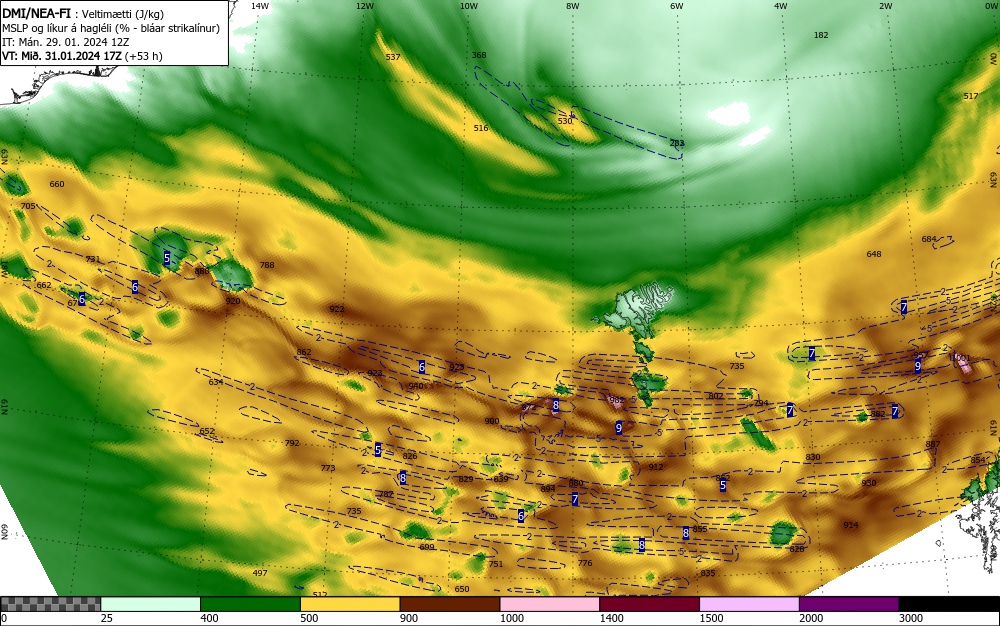Click the 10W longitude label
The image size is (1000, 626).
coord(469,6)
